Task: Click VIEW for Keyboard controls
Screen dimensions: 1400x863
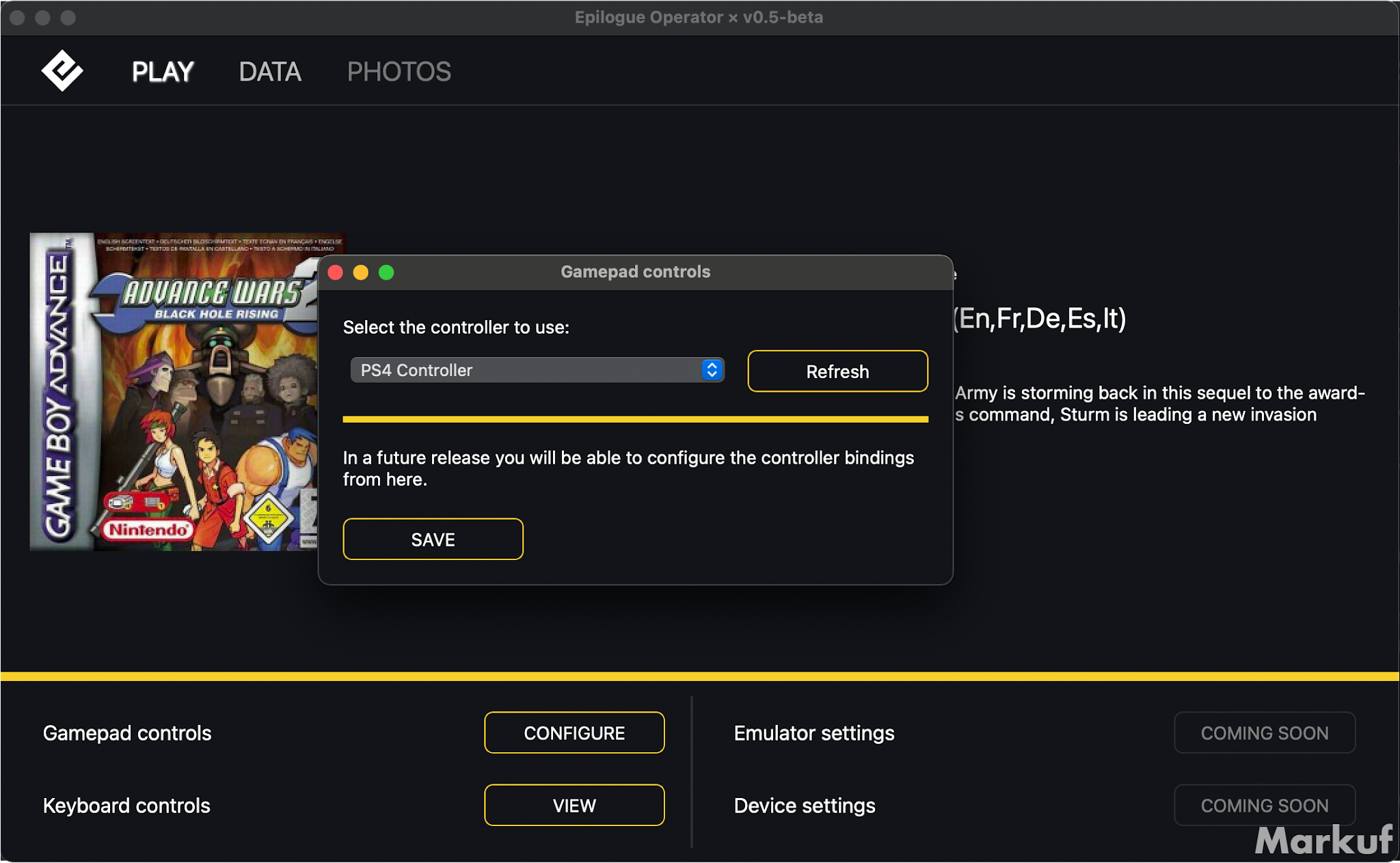Action: click(574, 806)
